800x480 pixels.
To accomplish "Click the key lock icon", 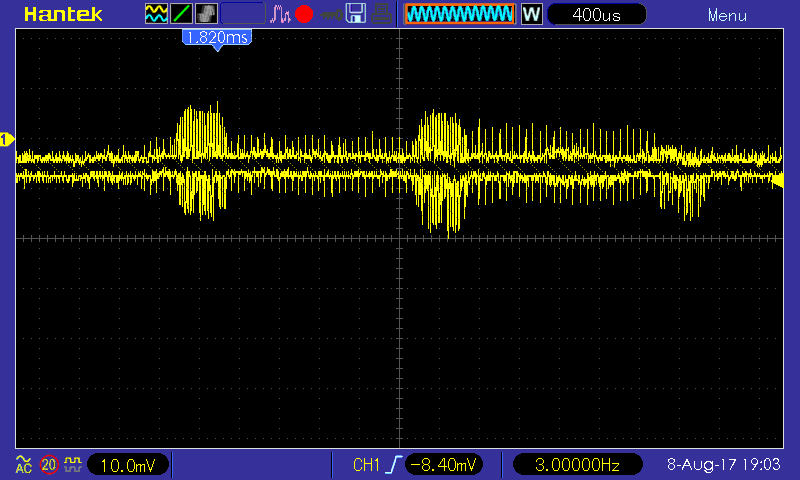I will [332, 15].
